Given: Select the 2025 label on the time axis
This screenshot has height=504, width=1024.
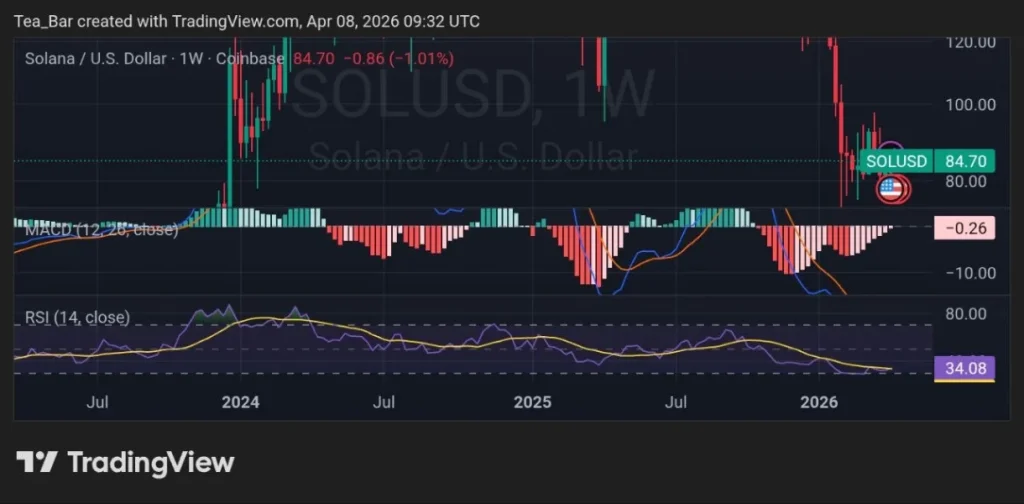Looking at the screenshot, I should tap(532, 403).
